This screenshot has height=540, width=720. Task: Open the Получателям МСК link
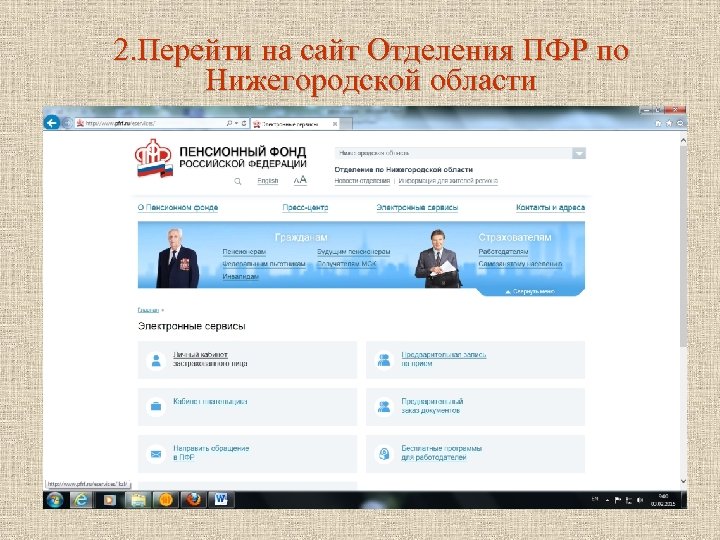347,264
